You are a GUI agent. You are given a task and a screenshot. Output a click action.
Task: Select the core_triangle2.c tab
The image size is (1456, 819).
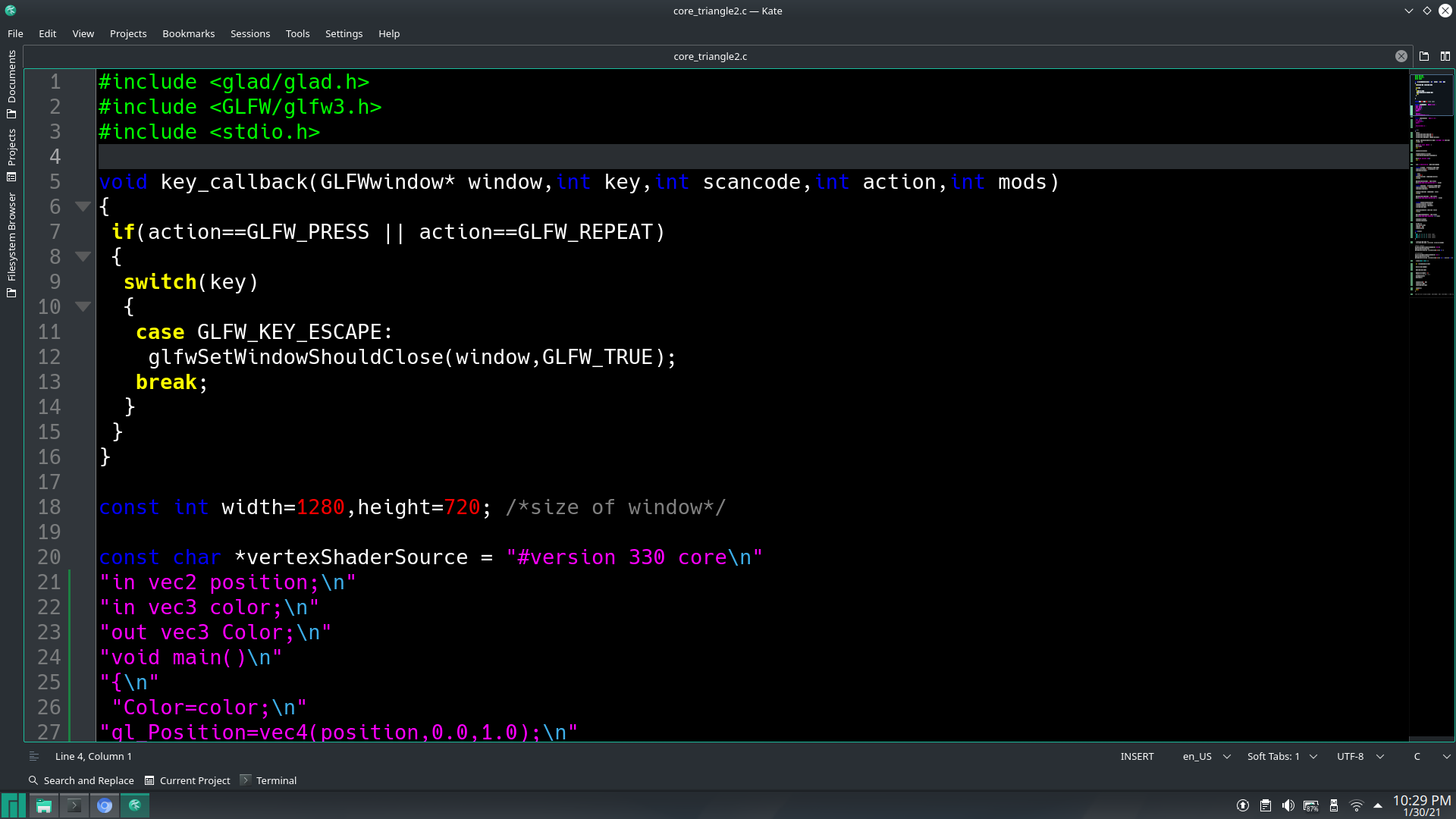(x=711, y=55)
